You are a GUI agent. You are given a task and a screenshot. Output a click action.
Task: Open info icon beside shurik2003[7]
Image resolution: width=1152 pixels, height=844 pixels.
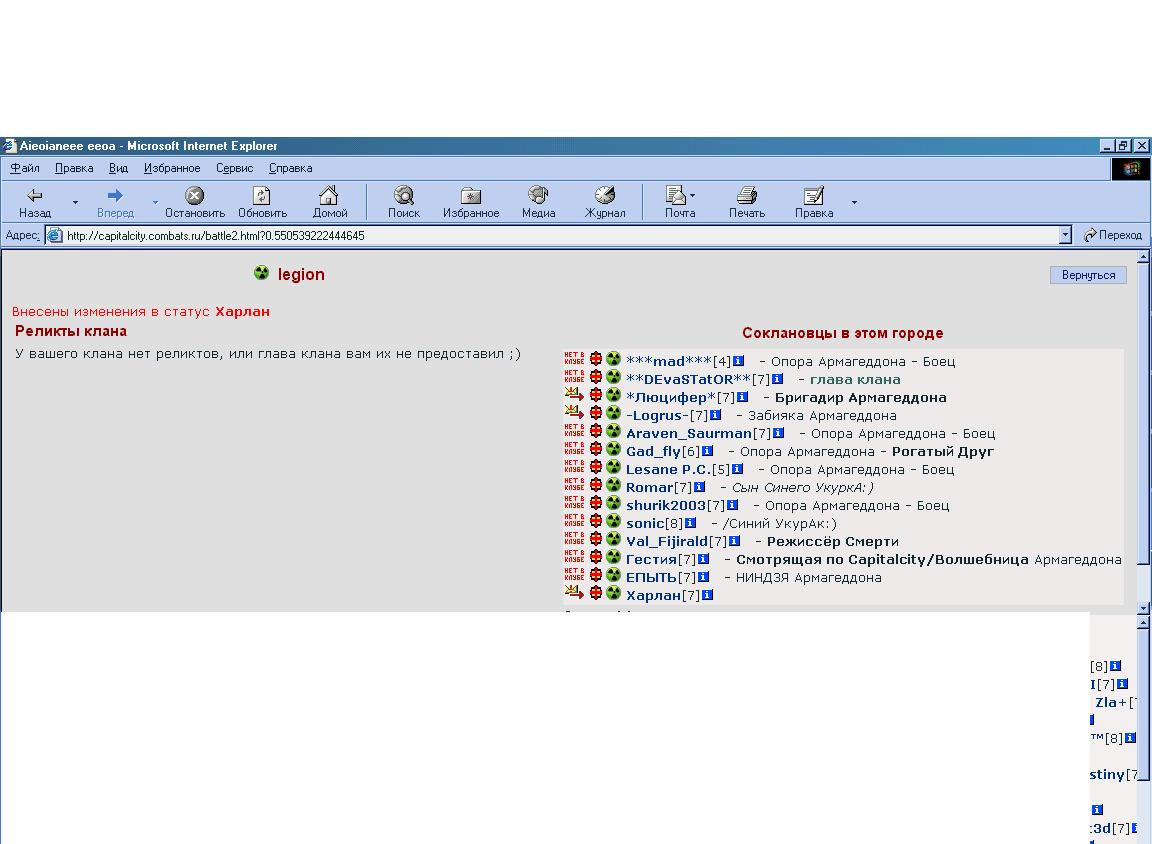[732, 505]
